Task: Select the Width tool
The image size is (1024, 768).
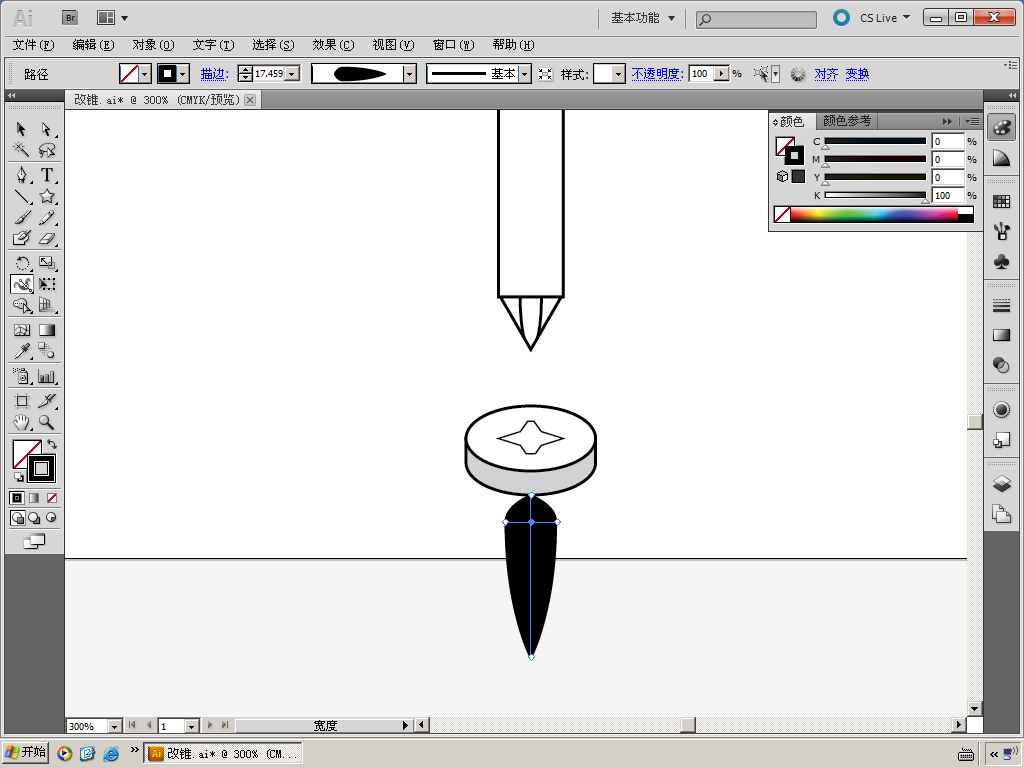Action: click(x=22, y=284)
